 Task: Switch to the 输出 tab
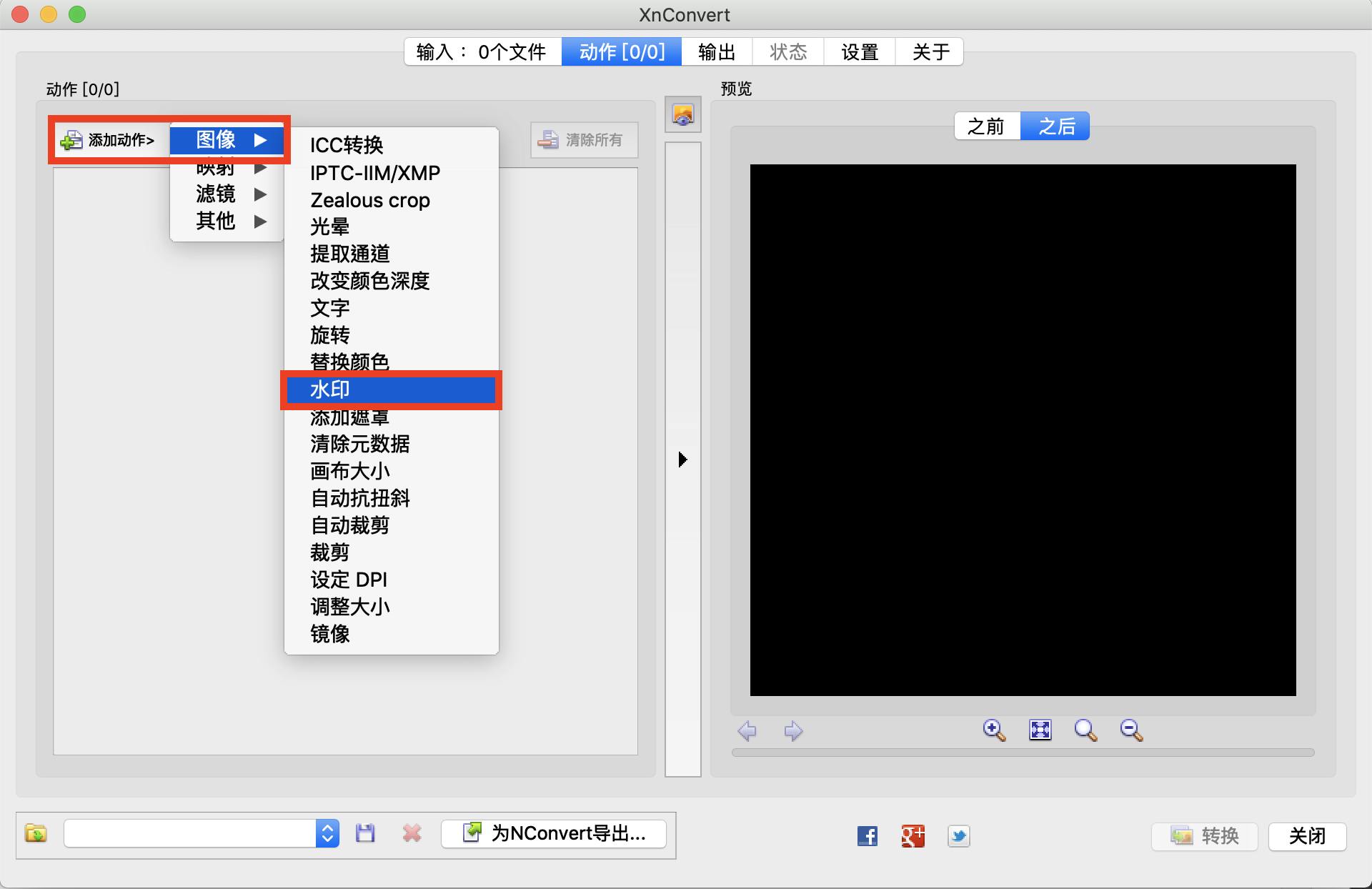pos(717,52)
